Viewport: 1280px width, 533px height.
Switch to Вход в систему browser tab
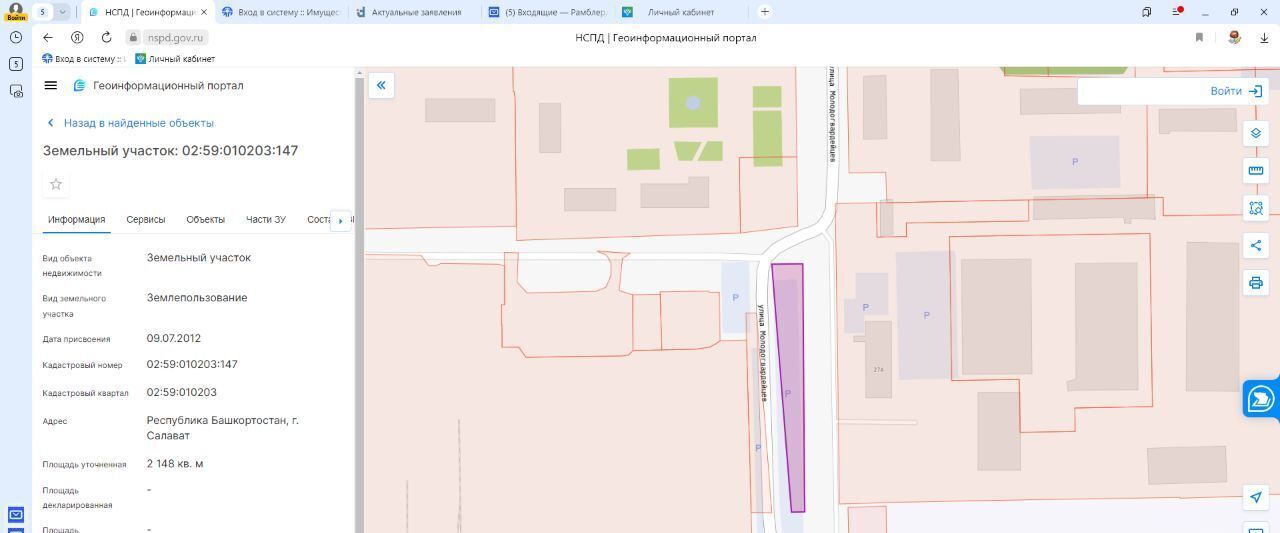[x=280, y=12]
